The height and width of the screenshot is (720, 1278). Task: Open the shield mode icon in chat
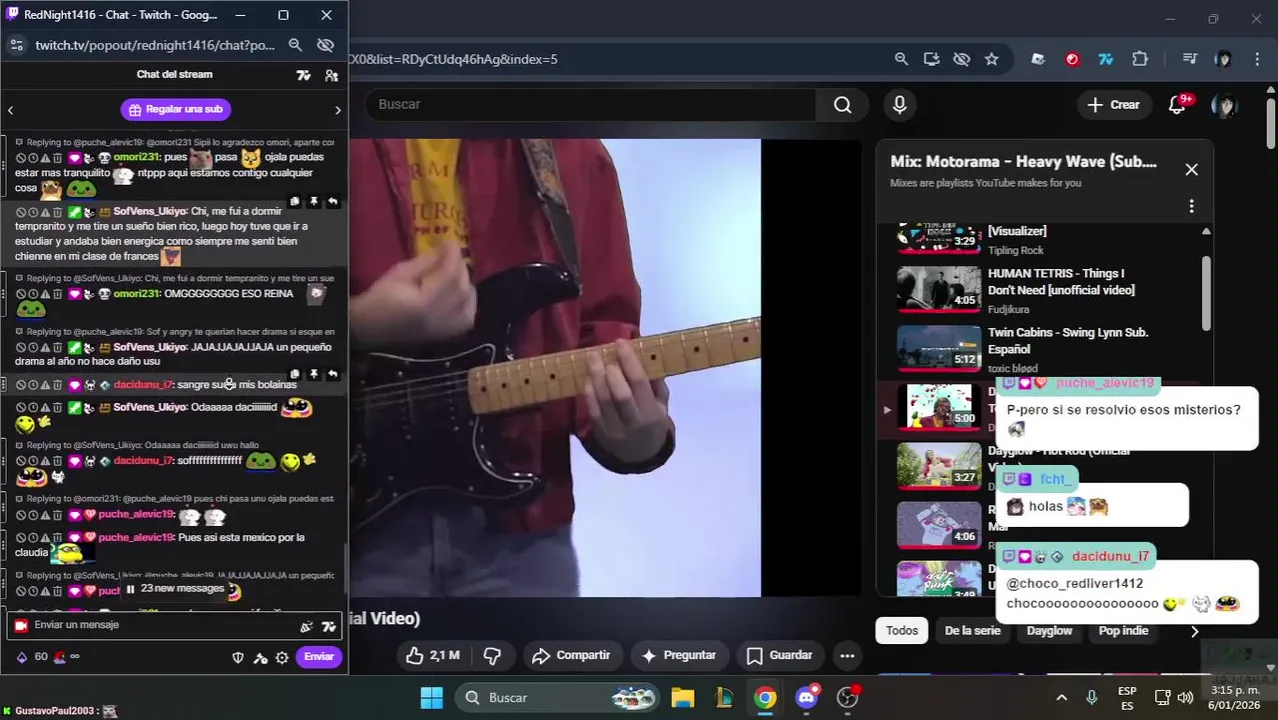[238, 657]
